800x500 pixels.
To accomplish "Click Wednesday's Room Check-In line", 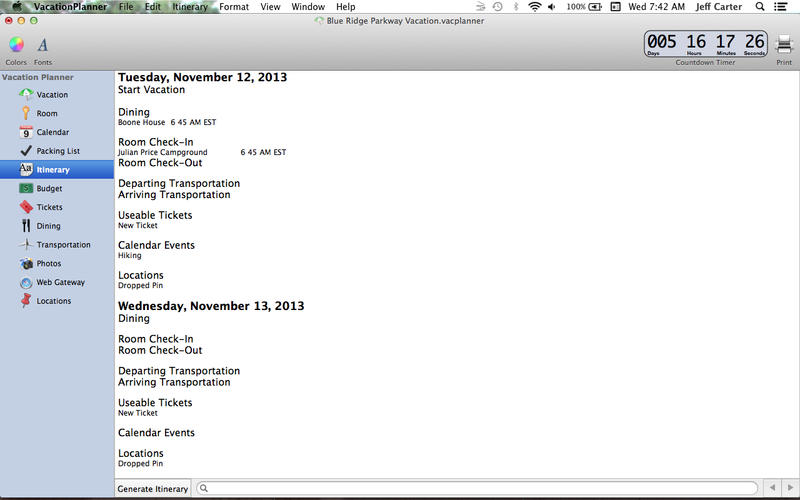I will click(156, 339).
